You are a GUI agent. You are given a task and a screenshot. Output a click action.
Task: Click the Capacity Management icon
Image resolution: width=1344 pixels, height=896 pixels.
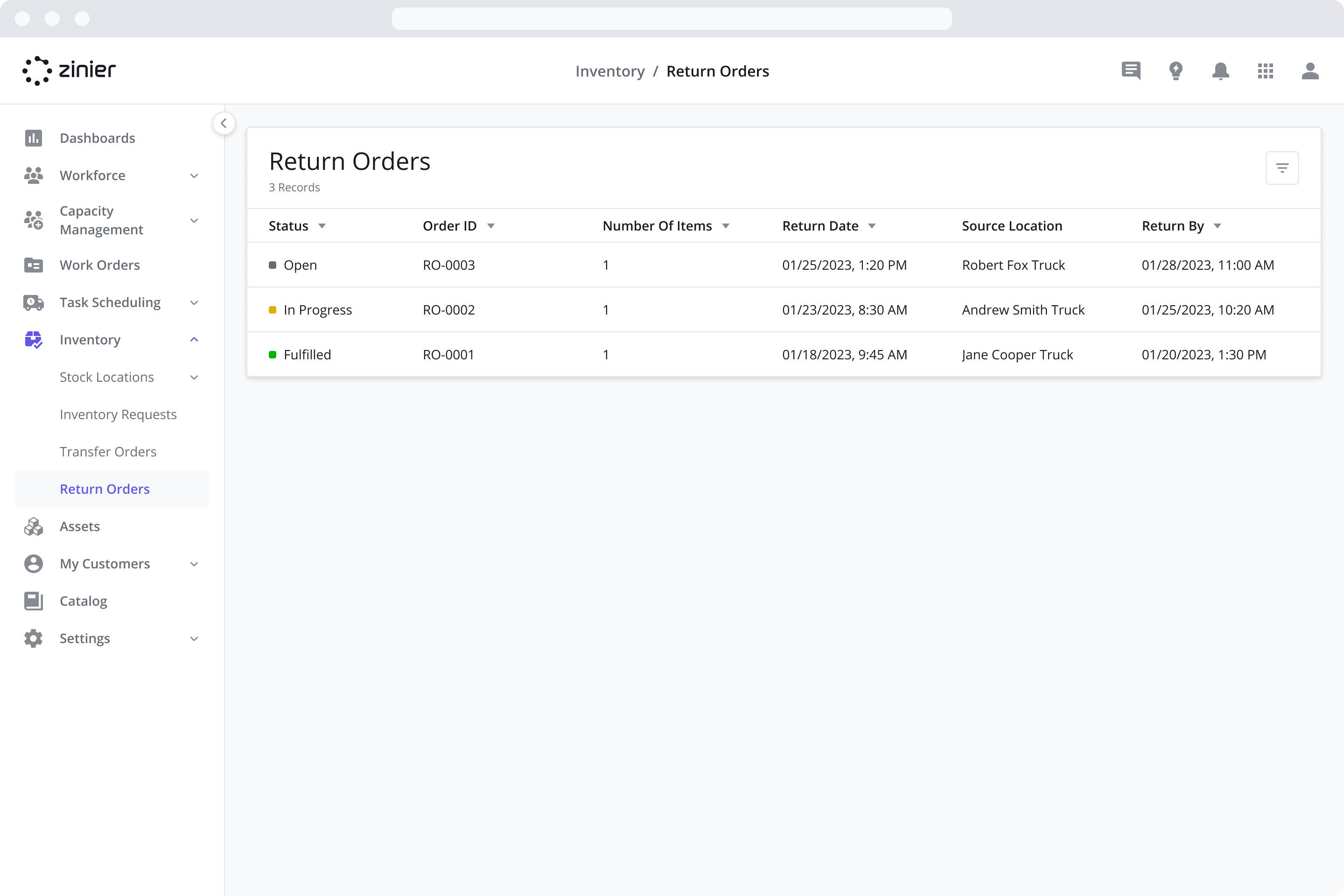(x=34, y=220)
